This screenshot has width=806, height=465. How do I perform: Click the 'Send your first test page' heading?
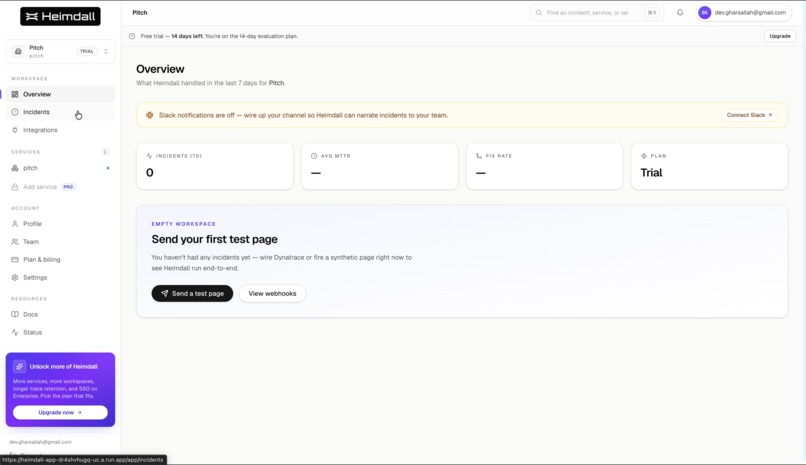tap(214, 239)
